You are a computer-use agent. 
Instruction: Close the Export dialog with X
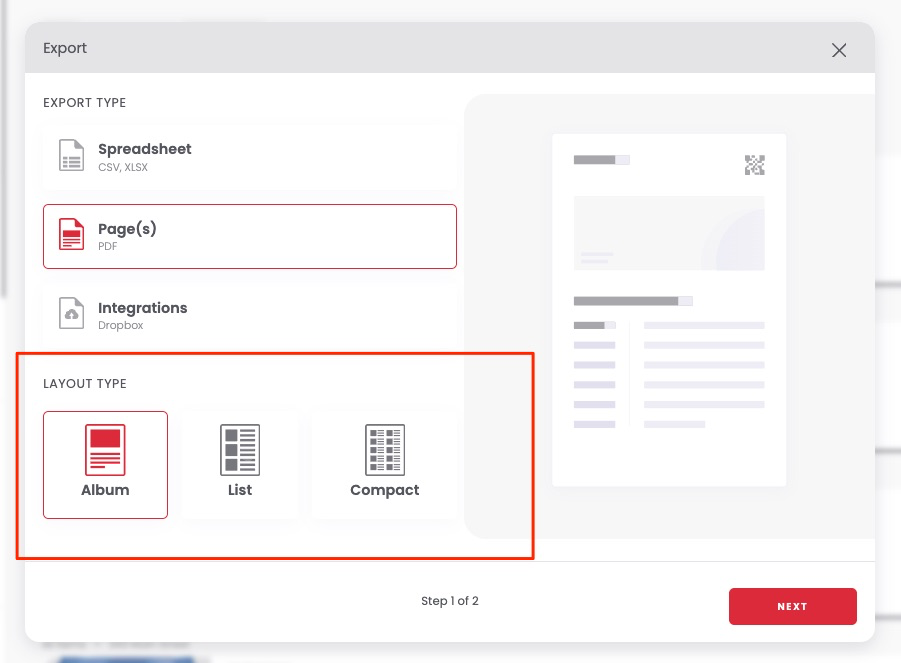[x=839, y=50]
